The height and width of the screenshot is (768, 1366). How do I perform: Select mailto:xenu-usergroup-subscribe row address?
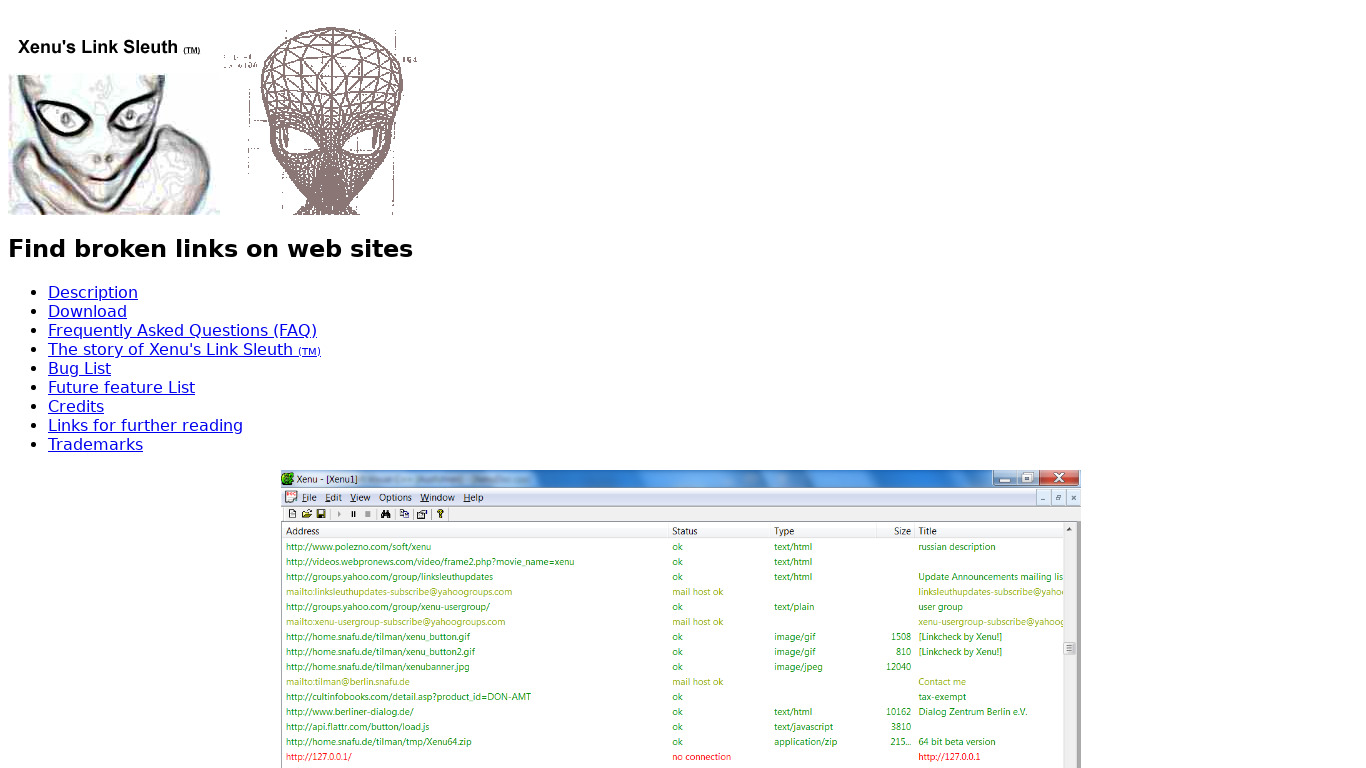point(395,622)
